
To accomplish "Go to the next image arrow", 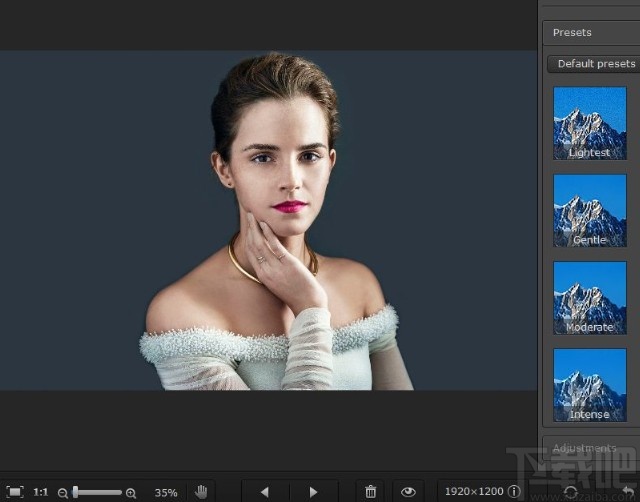I will click(313, 492).
